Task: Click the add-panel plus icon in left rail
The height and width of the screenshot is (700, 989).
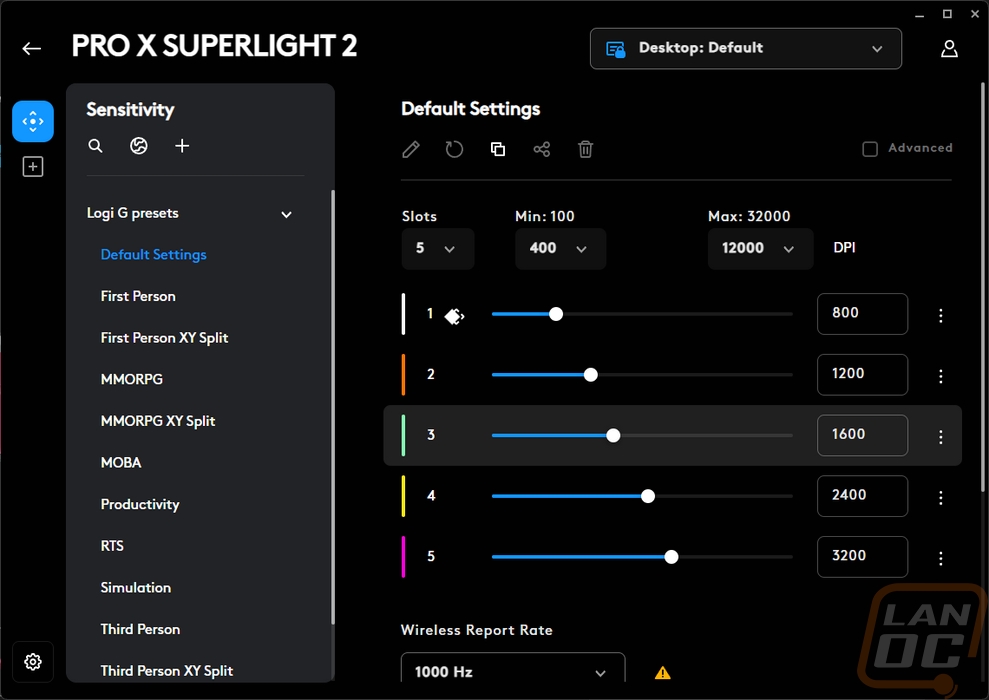Action: (x=33, y=167)
